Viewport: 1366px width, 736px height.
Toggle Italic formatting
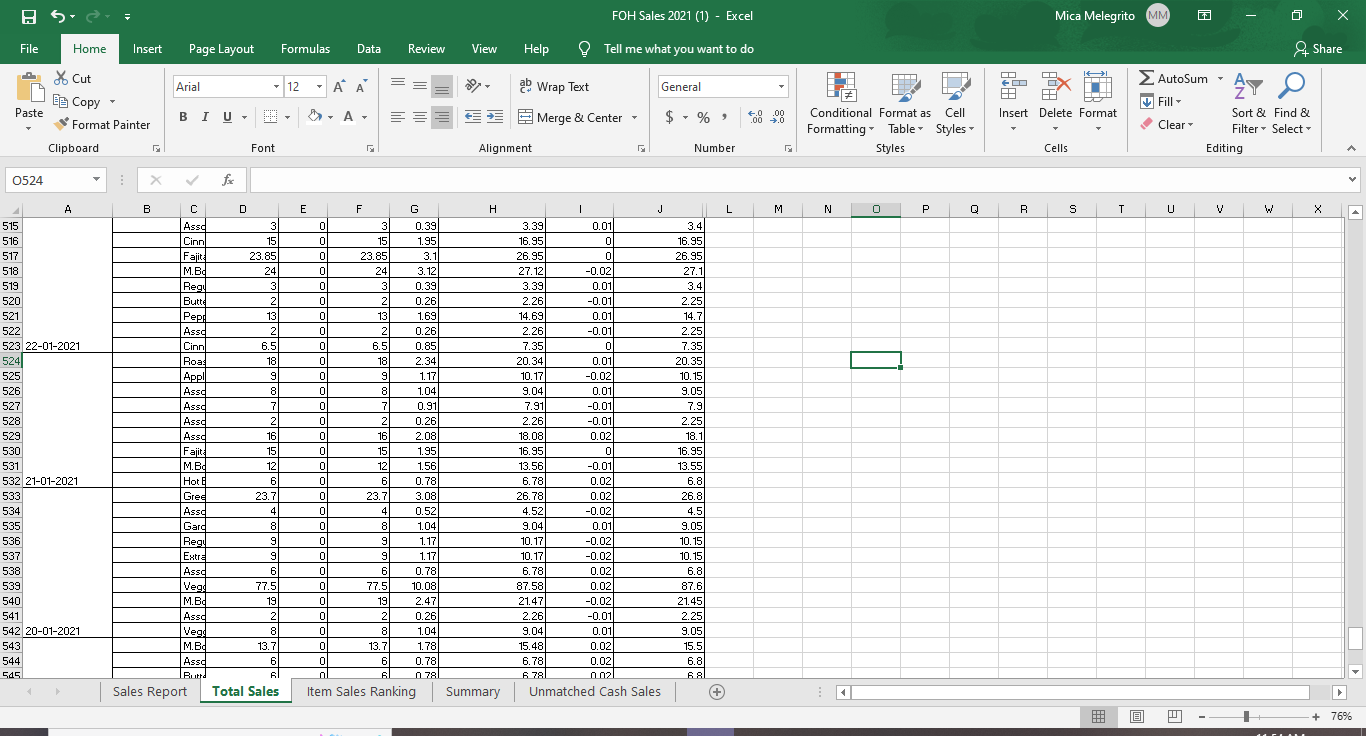[x=206, y=118]
